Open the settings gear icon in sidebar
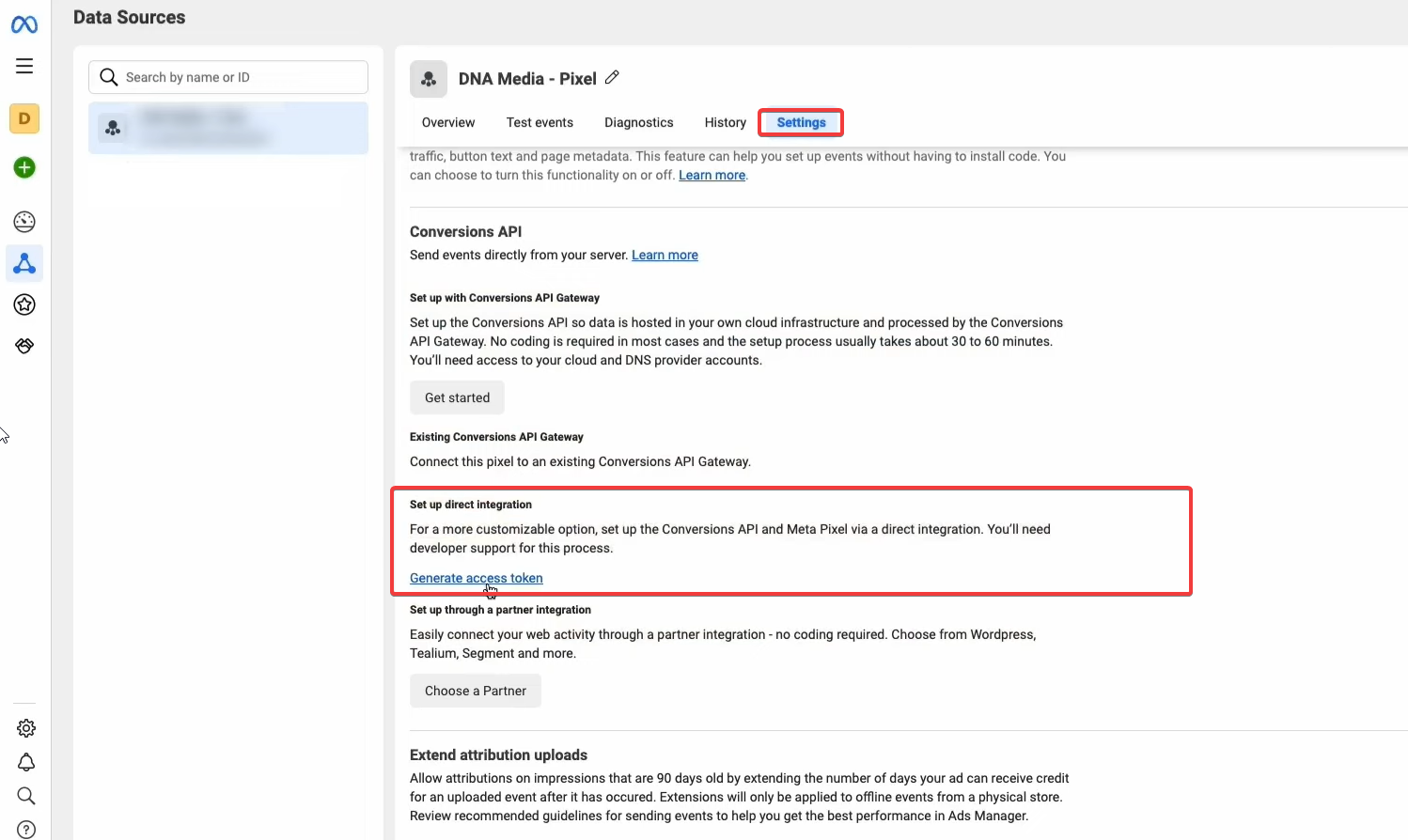1408x840 pixels. point(26,728)
